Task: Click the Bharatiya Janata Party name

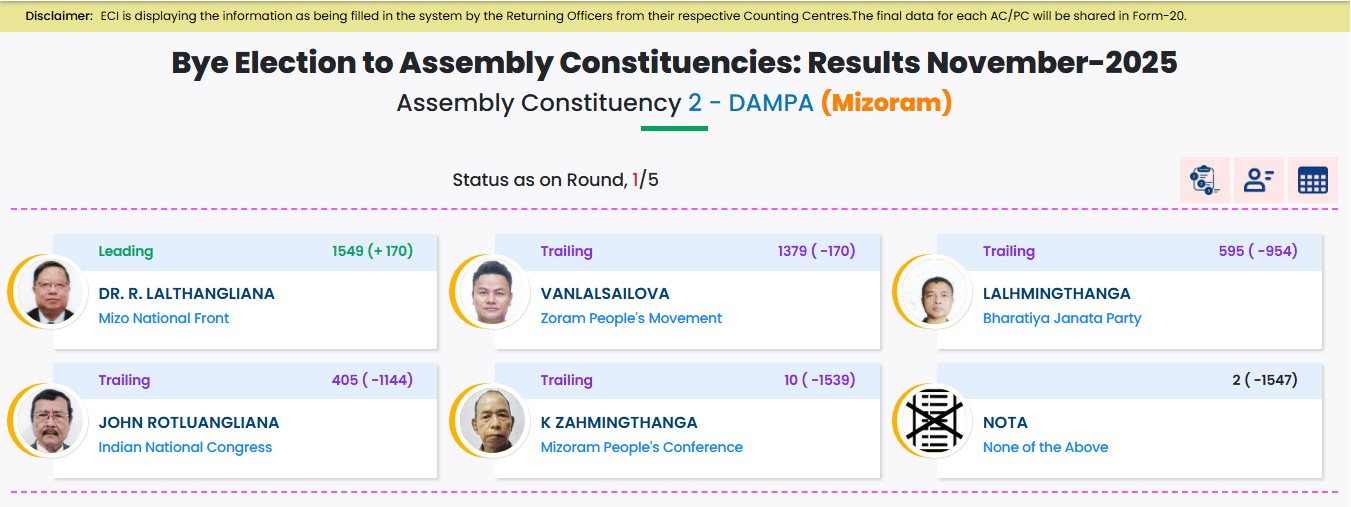Action: pos(1062,318)
